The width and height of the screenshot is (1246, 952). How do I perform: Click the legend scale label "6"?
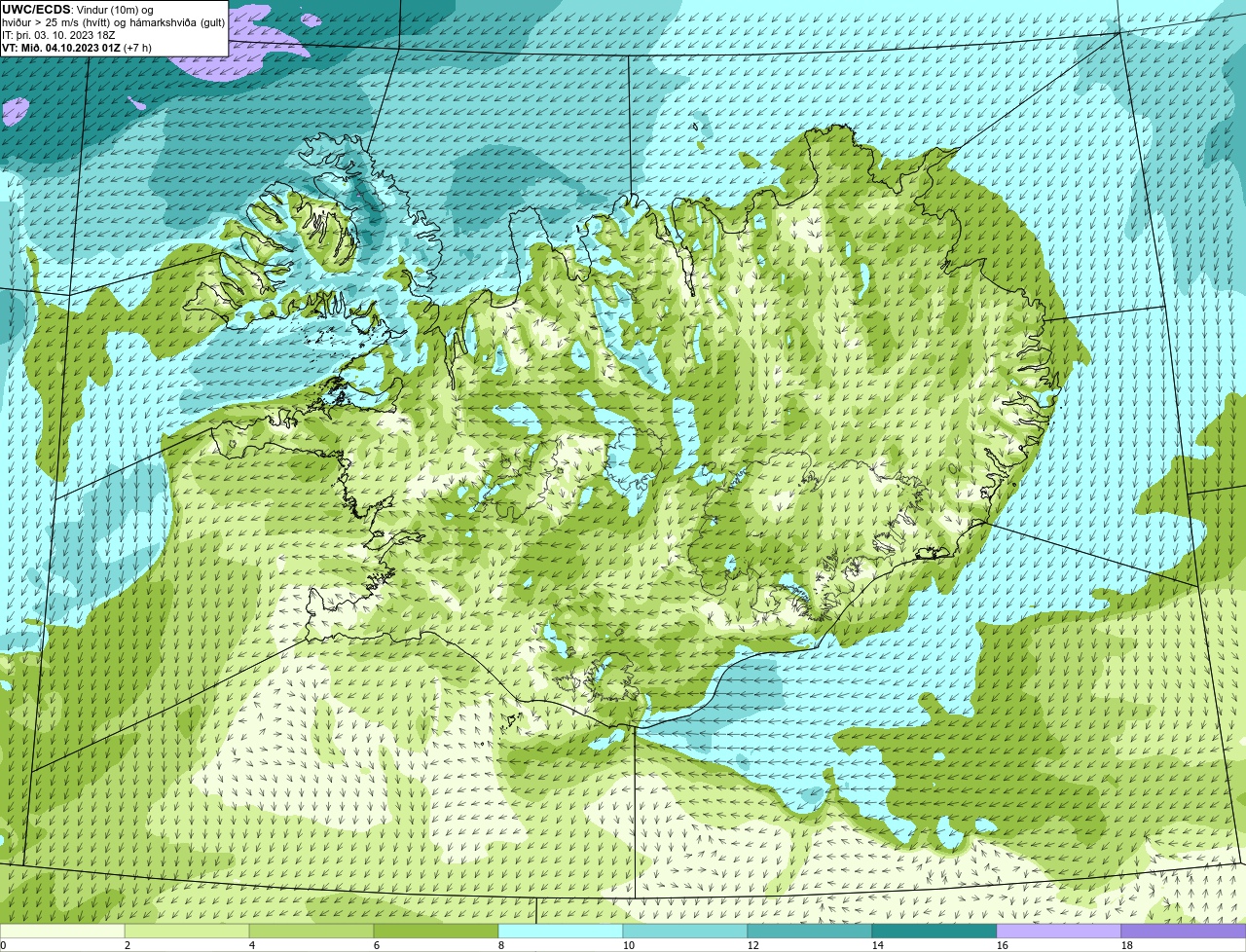[377, 945]
